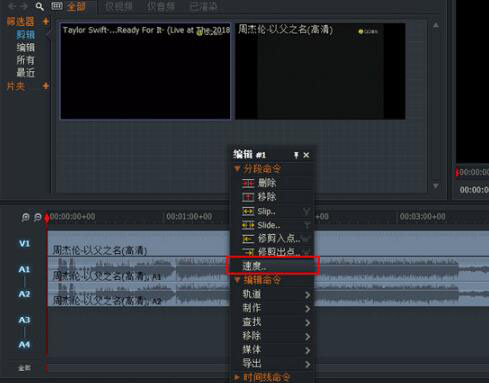Click the 00:00:00+00 ruler timecode
489x383 pixels.
point(73,217)
